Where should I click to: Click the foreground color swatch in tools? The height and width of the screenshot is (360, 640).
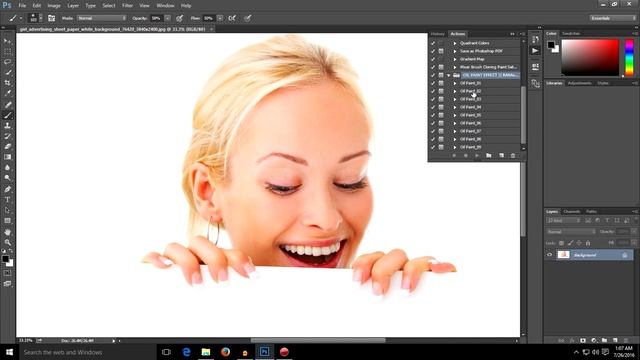click(5, 259)
